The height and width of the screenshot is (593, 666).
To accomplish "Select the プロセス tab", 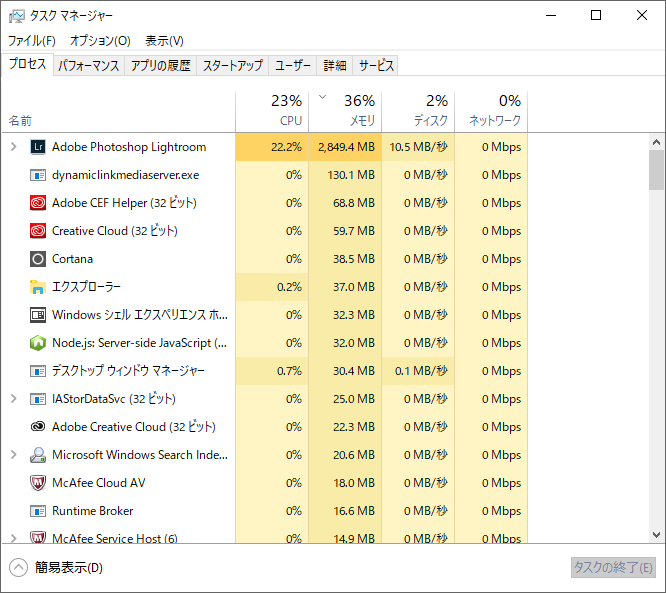I will tap(28, 64).
